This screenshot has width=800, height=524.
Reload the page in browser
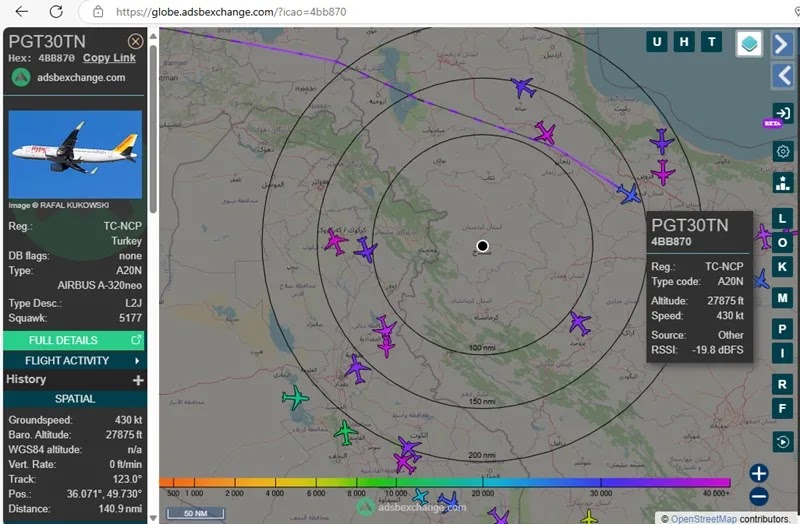click(56, 12)
